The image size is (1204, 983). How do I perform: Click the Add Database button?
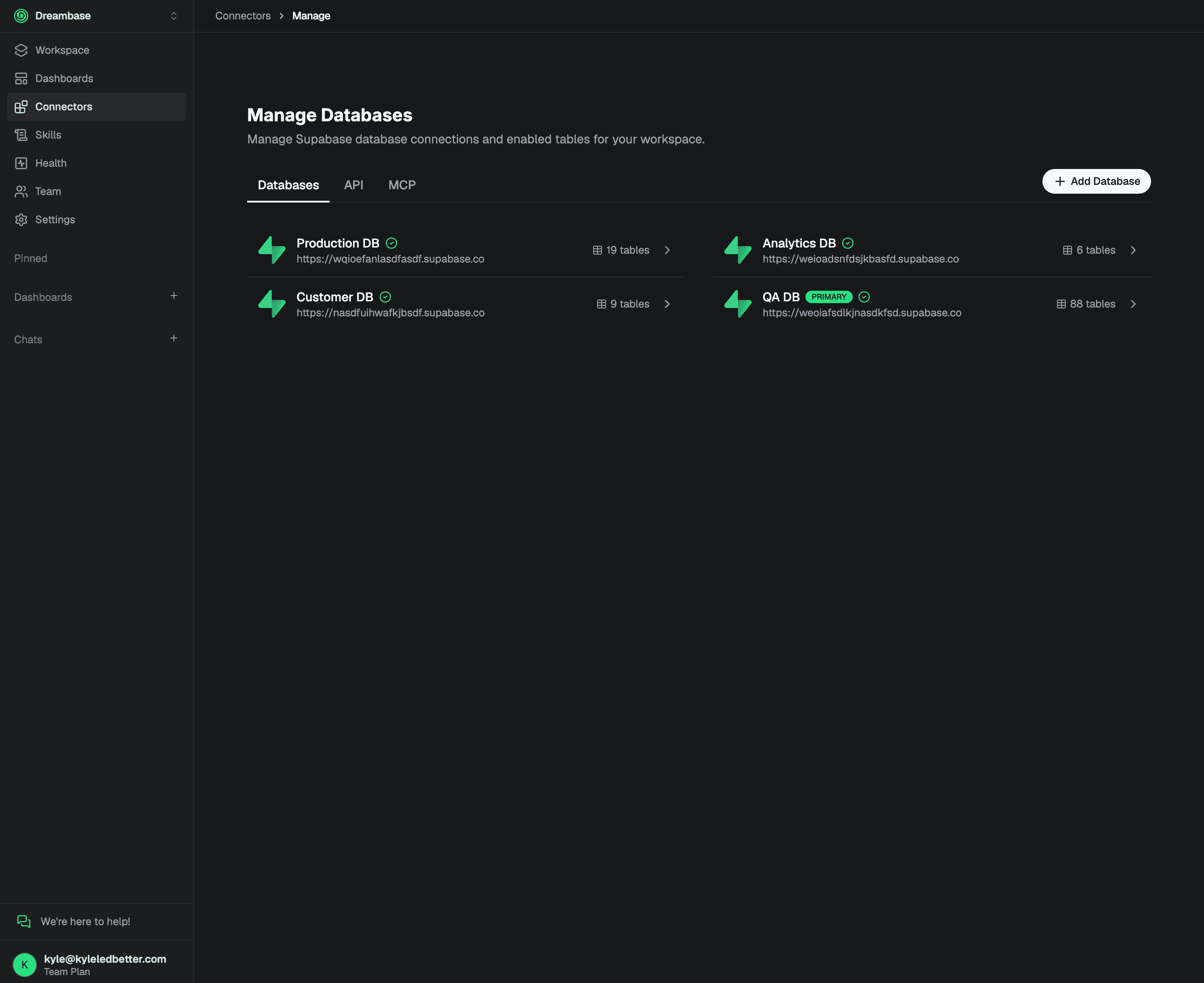tap(1096, 181)
